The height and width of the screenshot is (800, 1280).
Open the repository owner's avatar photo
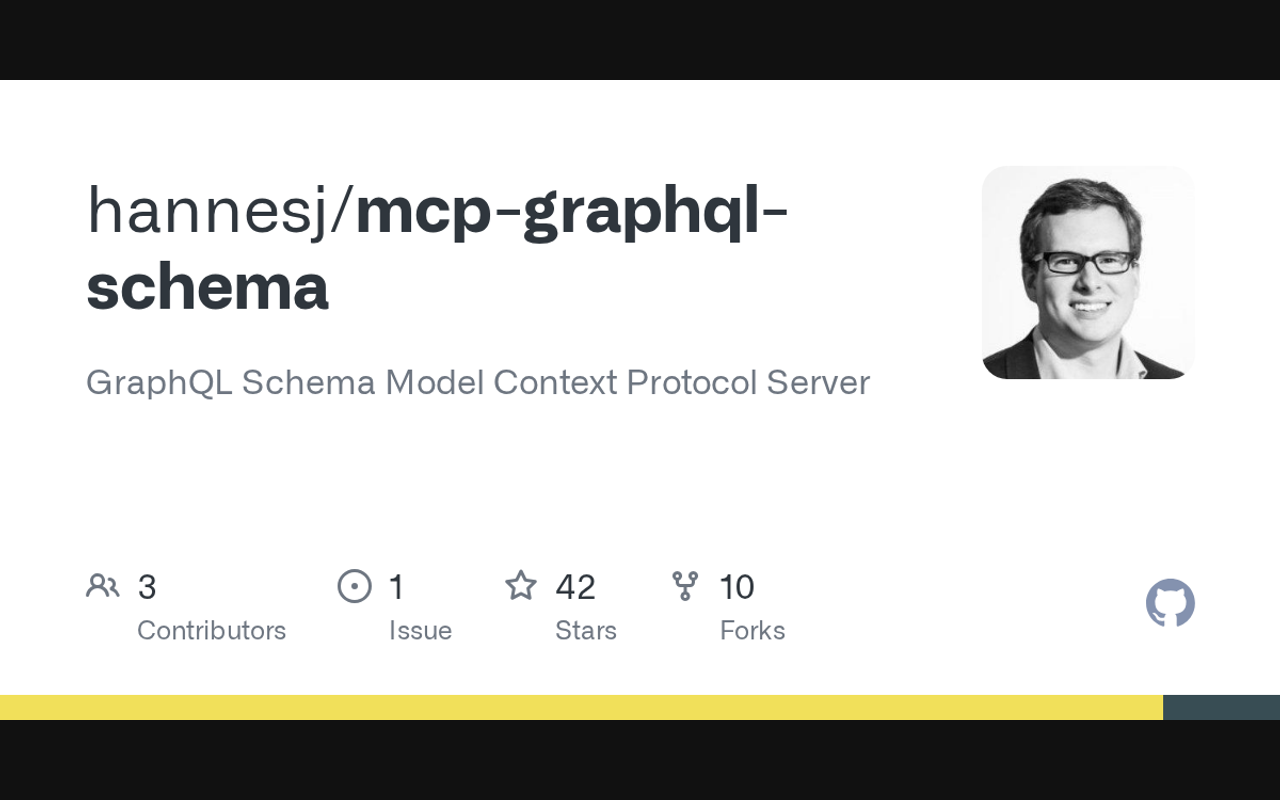click(x=1088, y=273)
